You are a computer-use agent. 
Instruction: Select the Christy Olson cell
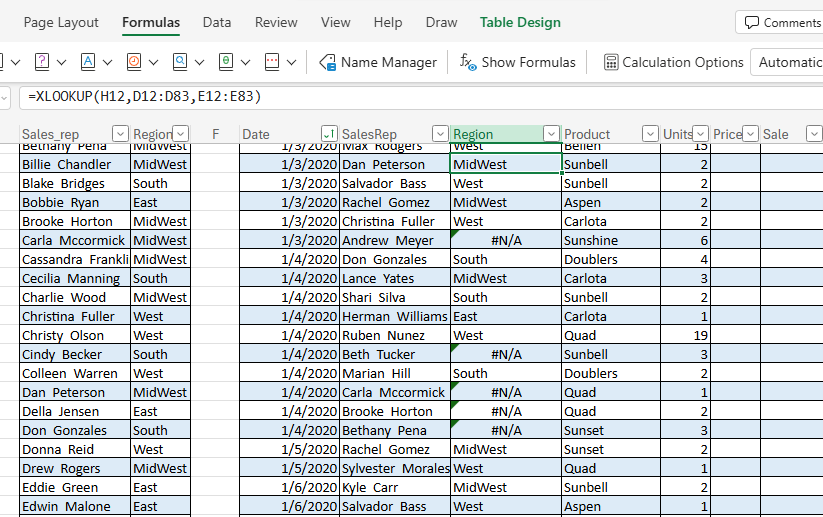(75, 335)
